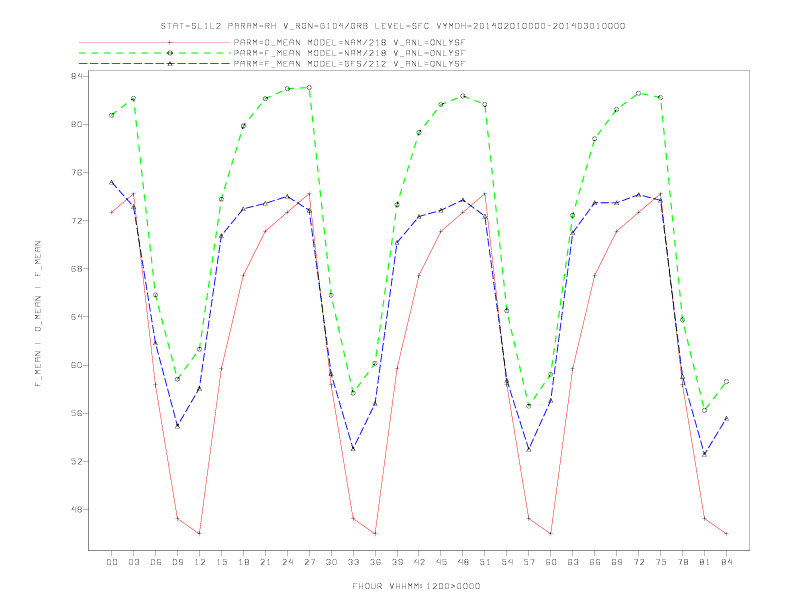Click the blue dashed legend line sample
792x612 pixels.
(155, 64)
